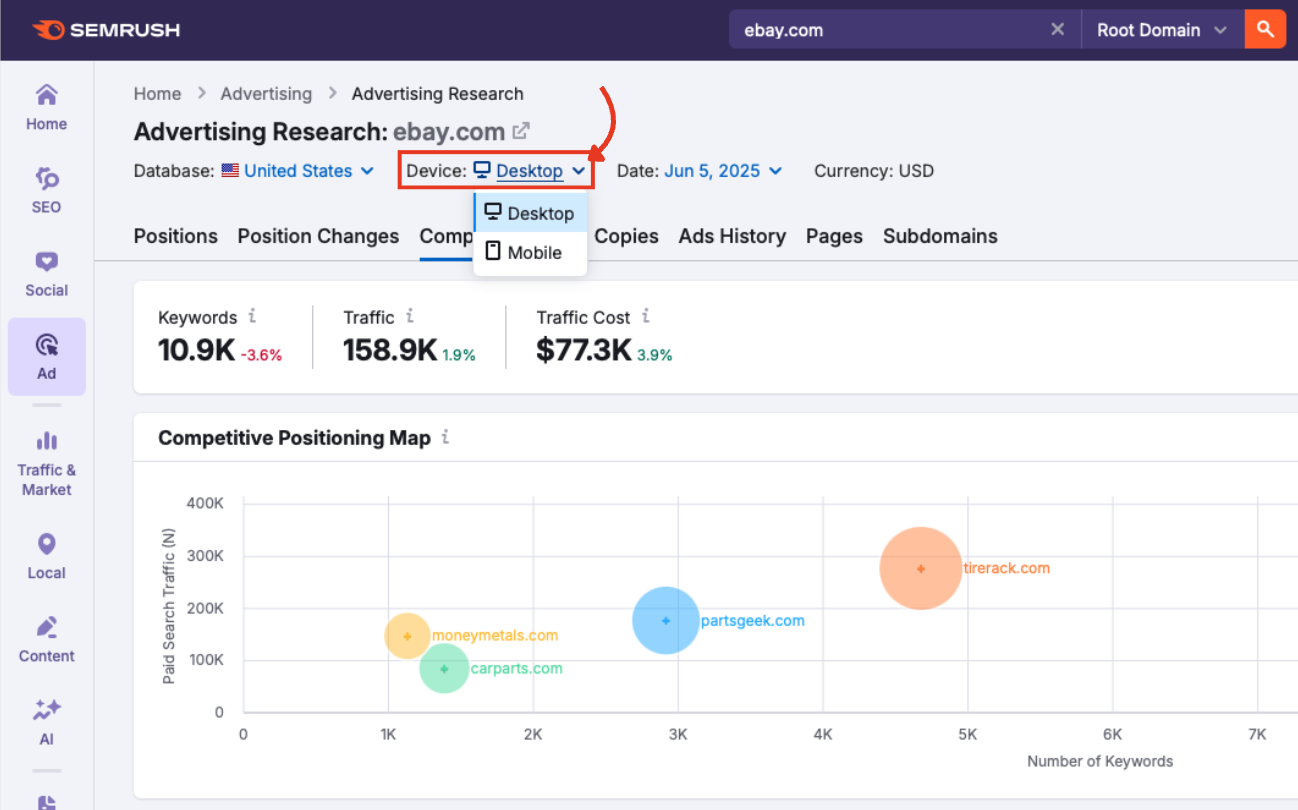Open the SEO sidebar section

pos(47,190)
